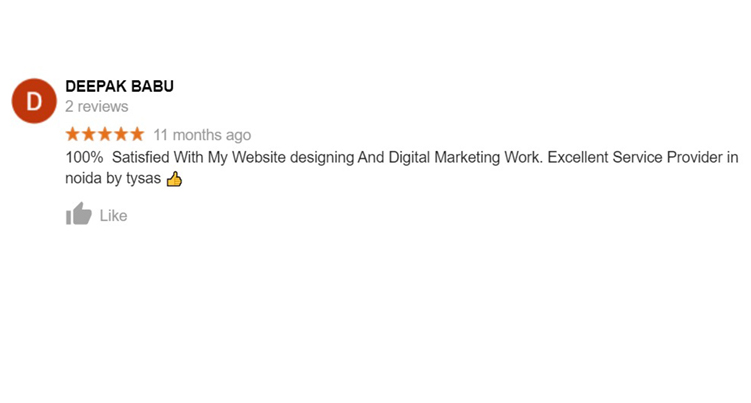Click the 11 months ago timestamp
This screenshot has height=403, width=751.
click(x=202, y=135)
